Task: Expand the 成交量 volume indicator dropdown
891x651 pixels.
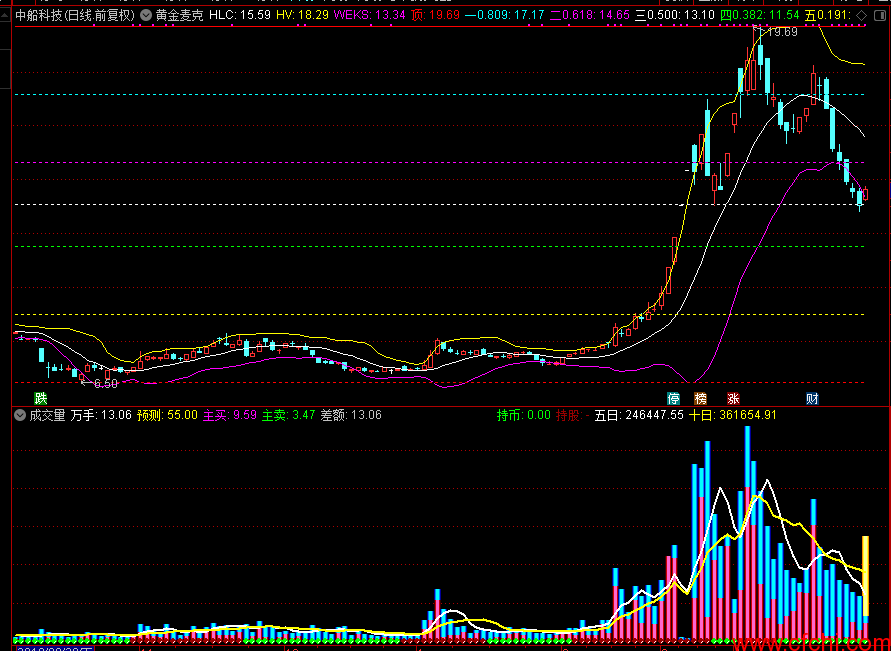Action: pyautogui.click(x=20, y=415)
